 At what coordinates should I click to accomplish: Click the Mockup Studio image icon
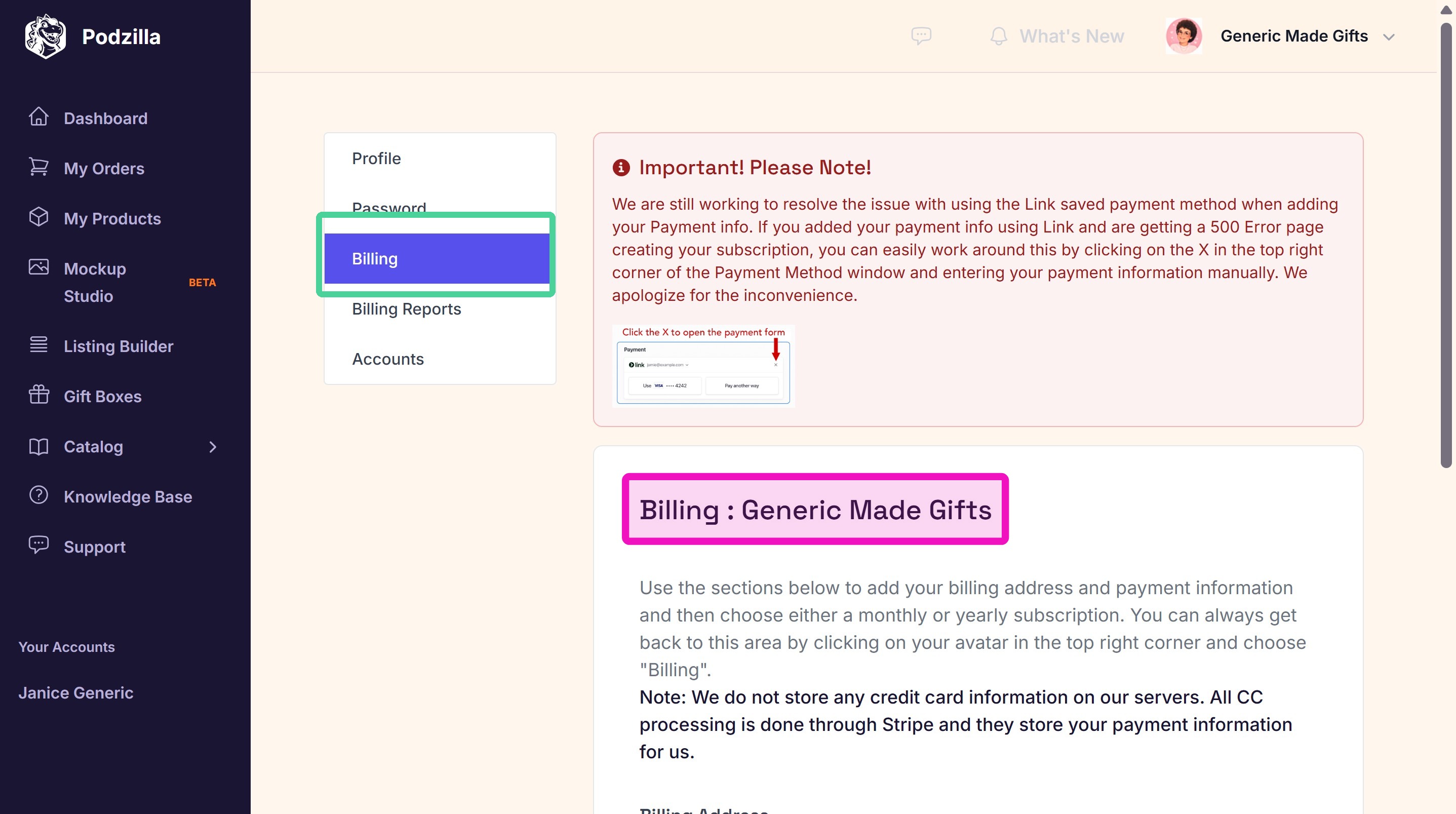coord(38,267)
